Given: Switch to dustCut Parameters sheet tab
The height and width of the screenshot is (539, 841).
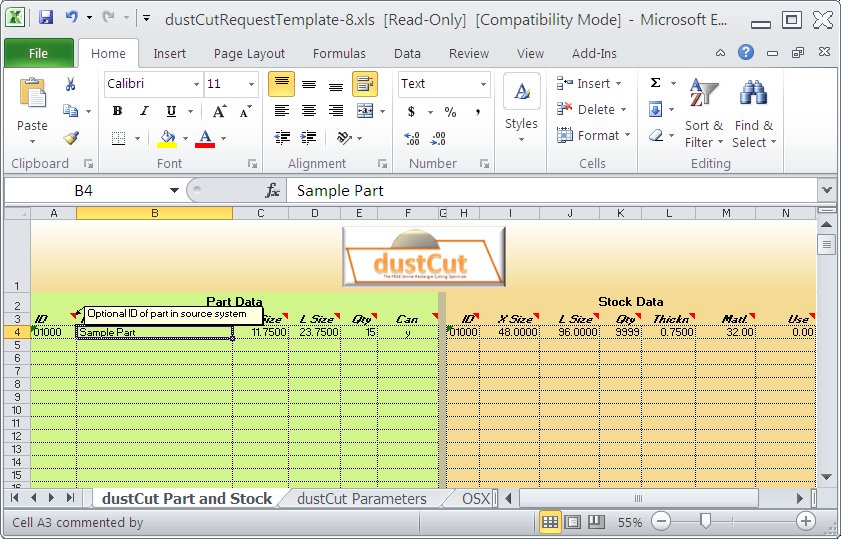Looking at the screenshot, I should pyautogui.click(x=362, y=499).
